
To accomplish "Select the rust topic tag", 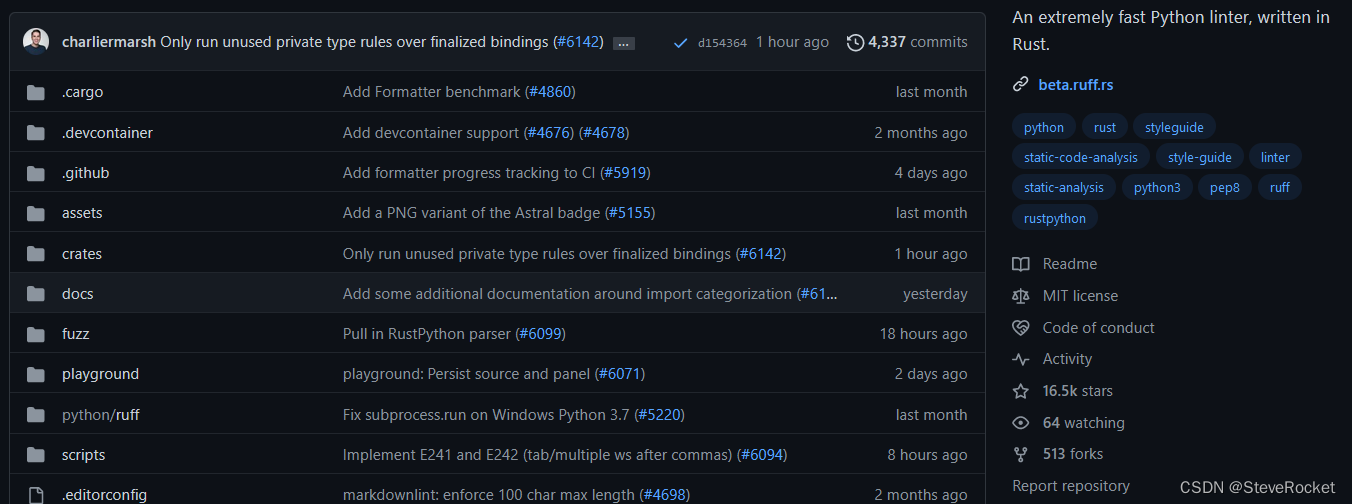I will click(x=1105, y=127).
